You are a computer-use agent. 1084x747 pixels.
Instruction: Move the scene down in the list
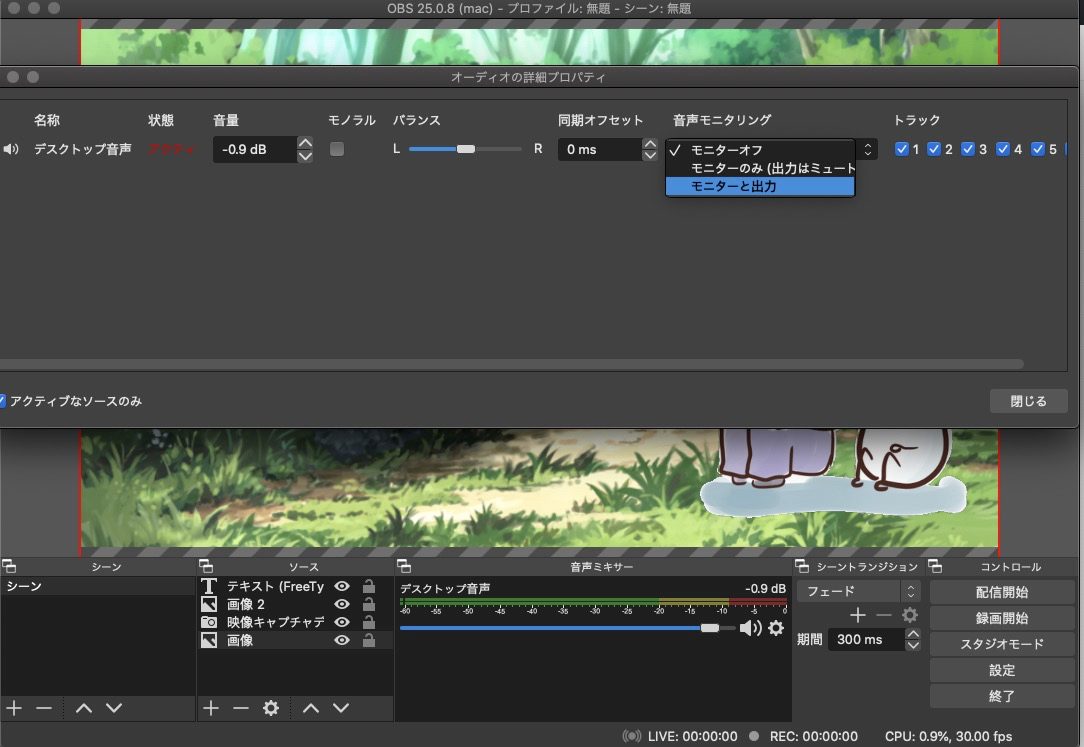tap(114, 708)
